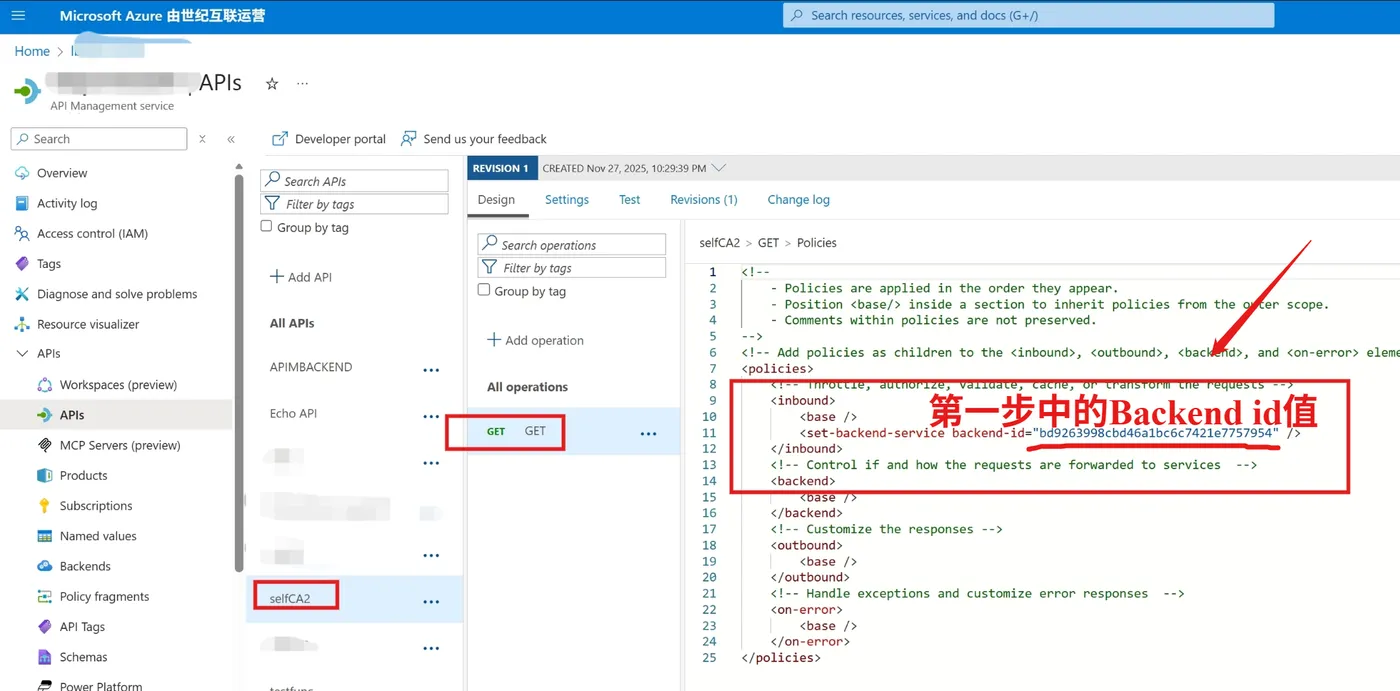Screen dimensions: 1400x691
Task: Collapse the APIs group in sidebar
Action: click(x=22, y=354)
